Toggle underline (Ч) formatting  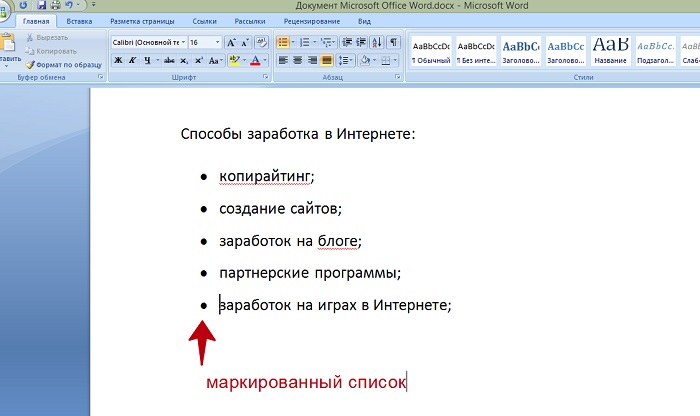pyautogui.click(x=147, y=60)
